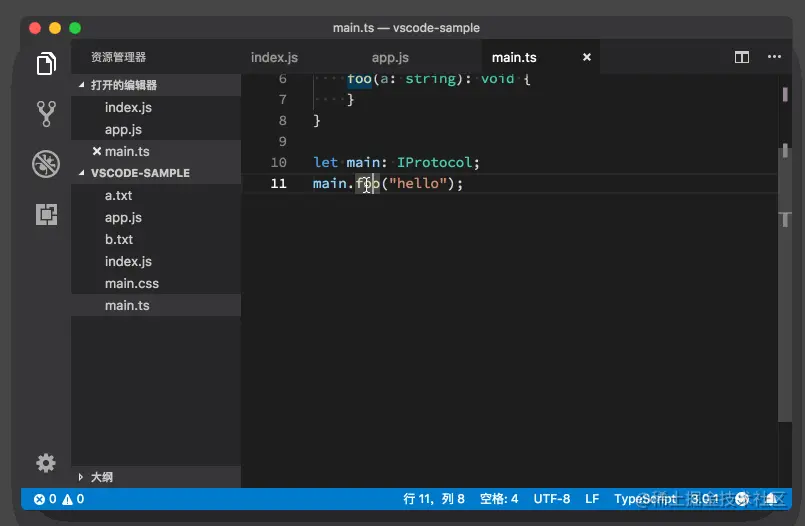
Task: Change the LF end-of-line sequence
Action: pos(592,499)
